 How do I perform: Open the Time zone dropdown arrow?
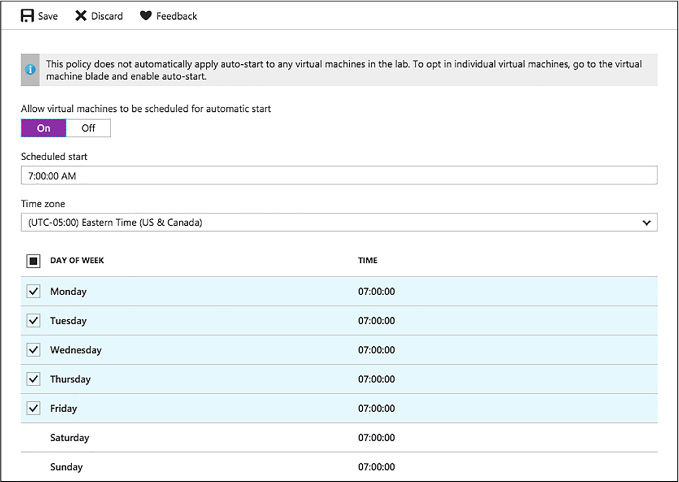(x=647, y=223)
